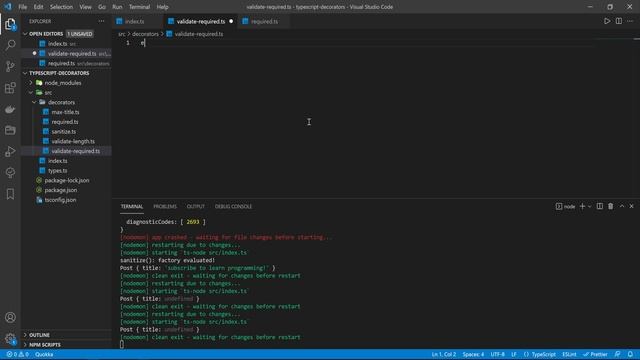Select the Terminal panel tab
This screenshot has height=360, width=640.
point(132,207)
